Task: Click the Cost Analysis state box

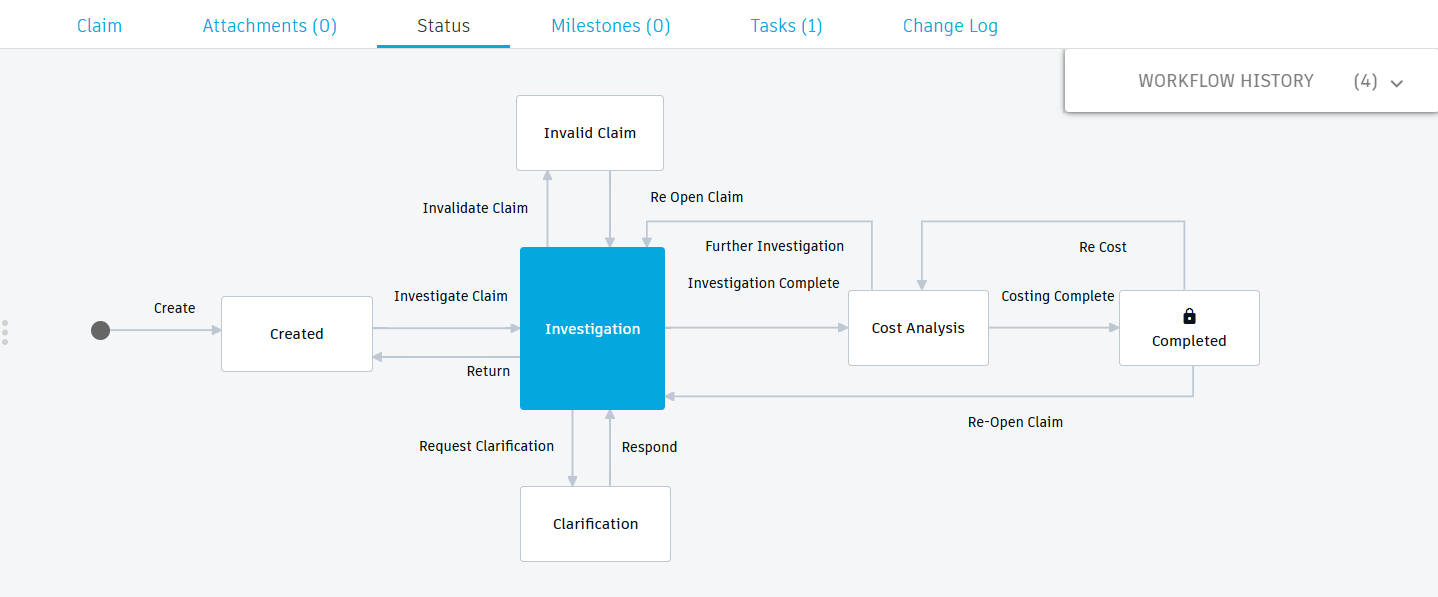Action: coord(917,327)
